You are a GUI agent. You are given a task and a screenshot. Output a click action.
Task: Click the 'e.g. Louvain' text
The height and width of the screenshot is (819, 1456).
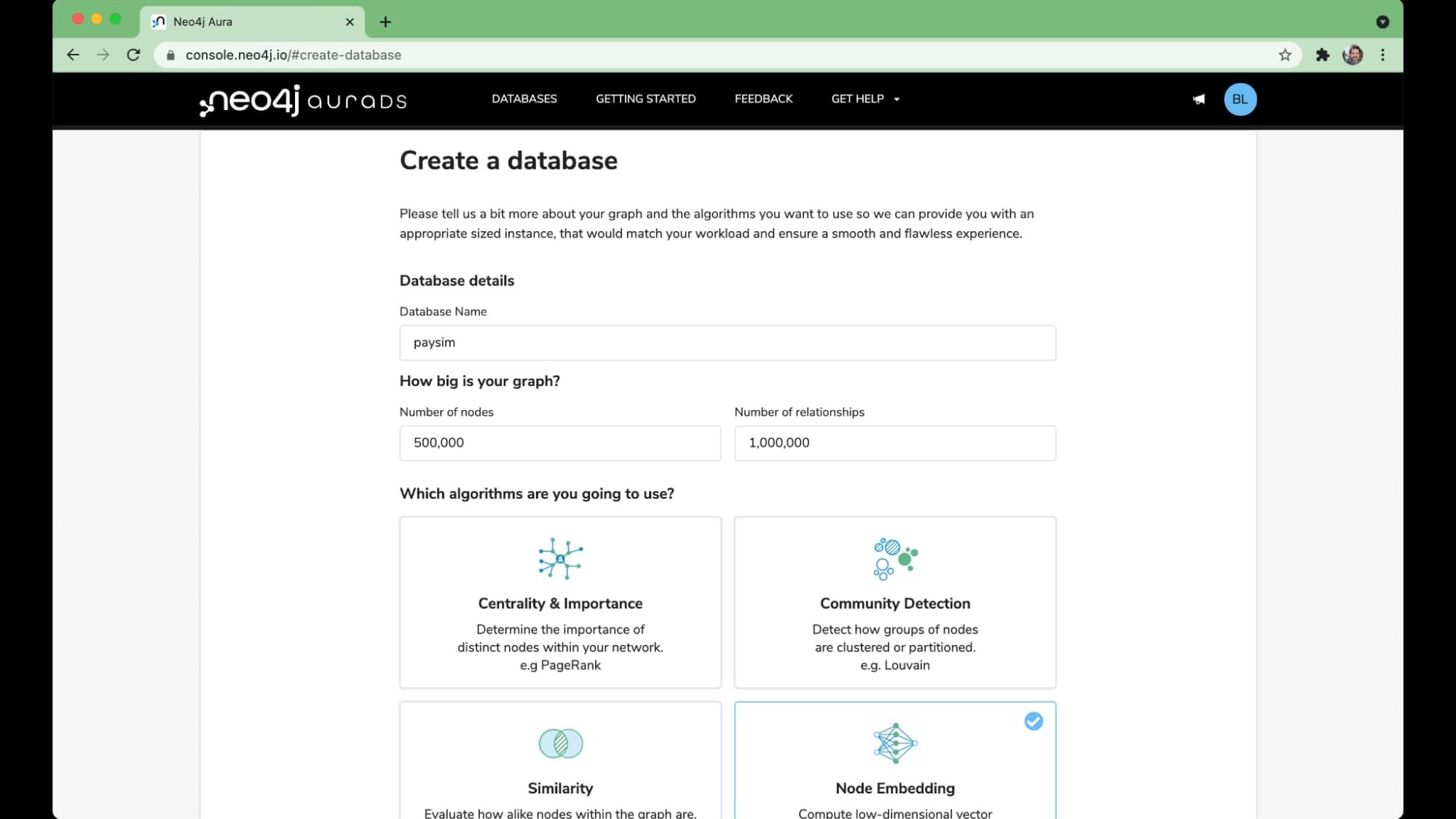pos(895,665)
